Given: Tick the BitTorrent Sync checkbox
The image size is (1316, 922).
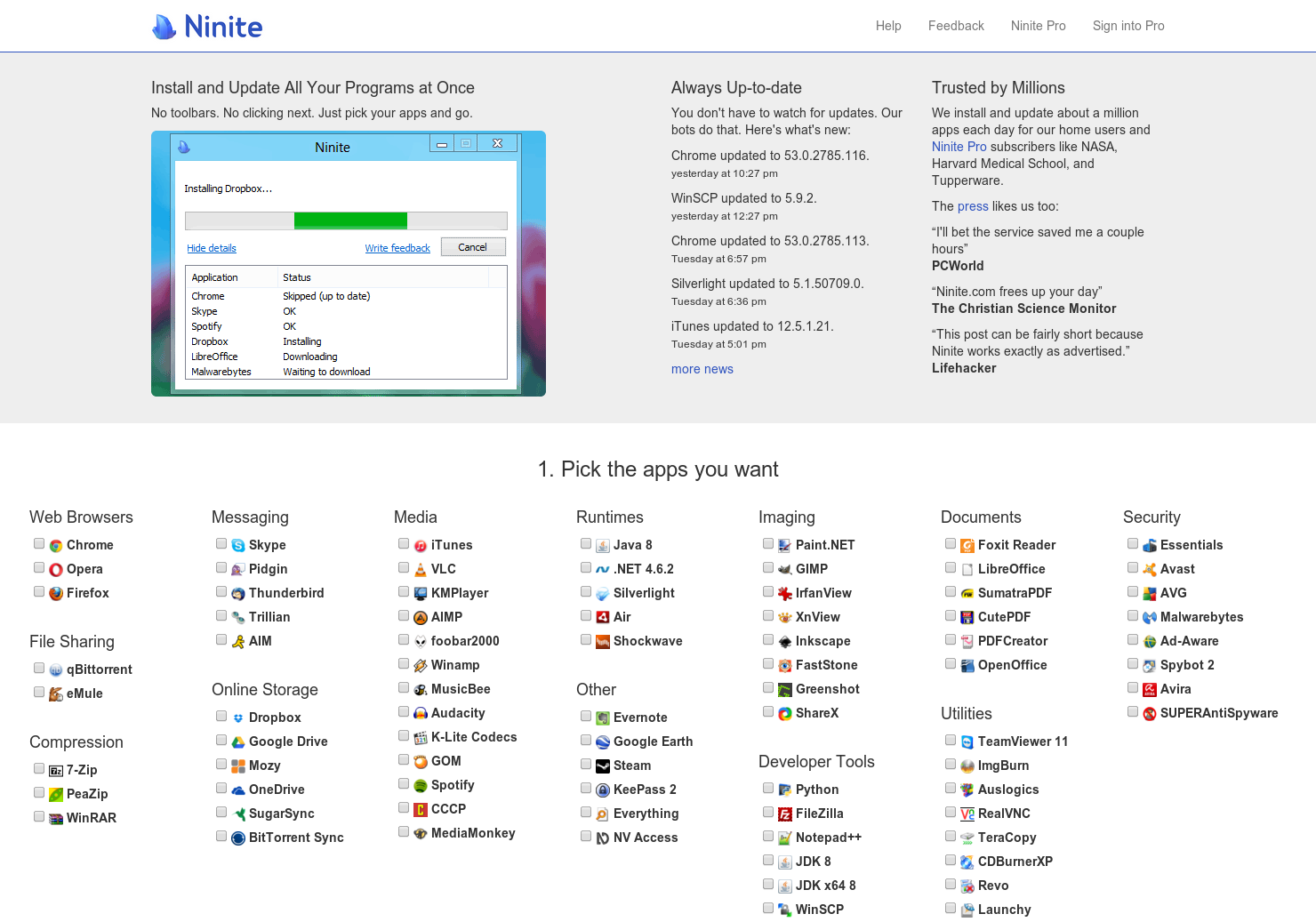Looking at the screenshot, I should pos(221,836).
